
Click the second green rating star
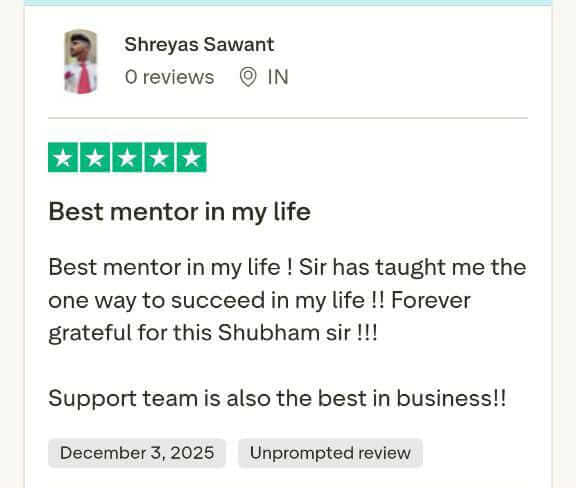(95, 157)
